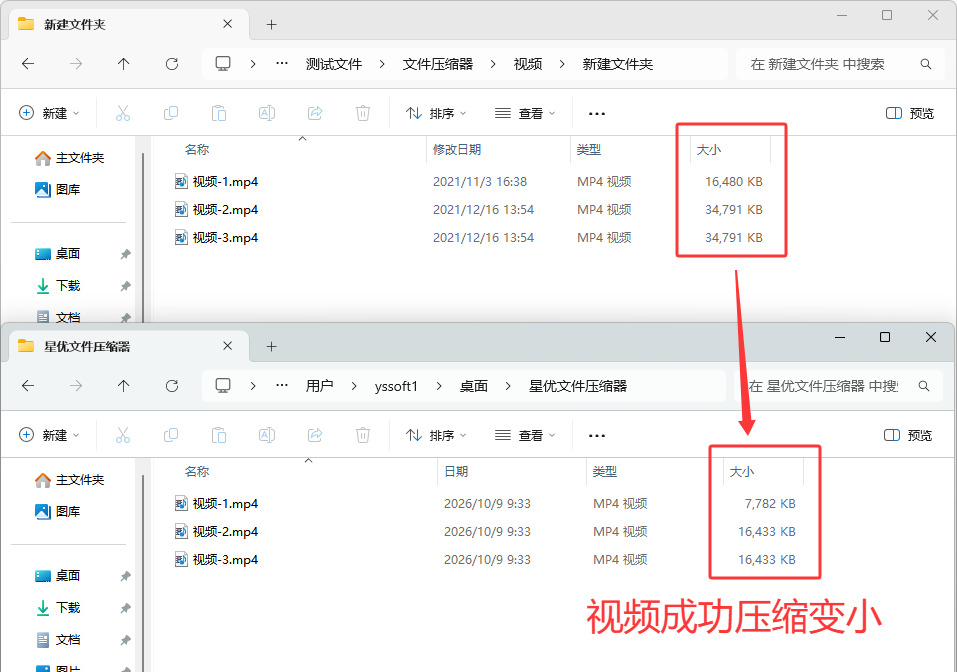The width and height of the screenshot is (957, 672).
Task: Click the Rename icon in the 新建文件夹 window
Action: pos(267,113)
